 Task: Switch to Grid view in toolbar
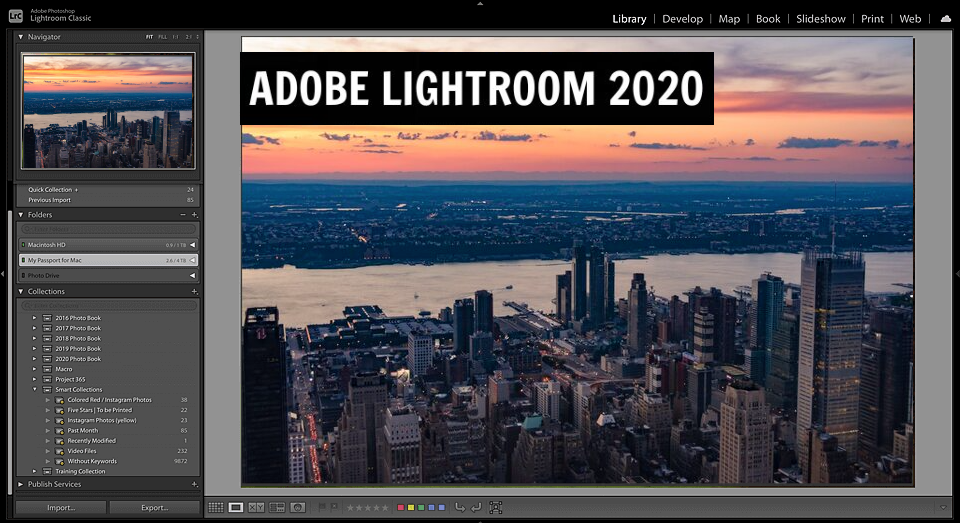point(215,508)
